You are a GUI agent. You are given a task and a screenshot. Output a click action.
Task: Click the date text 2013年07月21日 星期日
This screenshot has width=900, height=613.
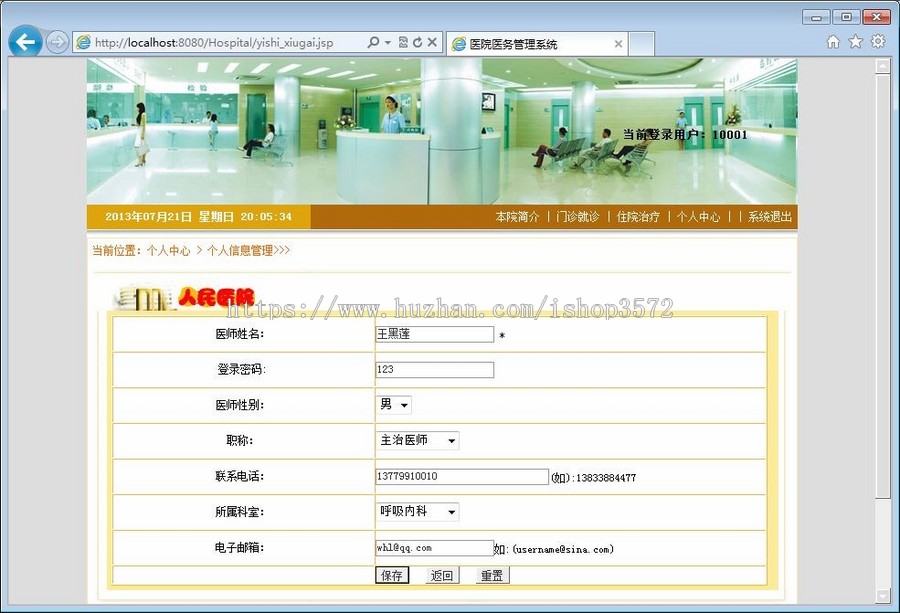[169, 217]
